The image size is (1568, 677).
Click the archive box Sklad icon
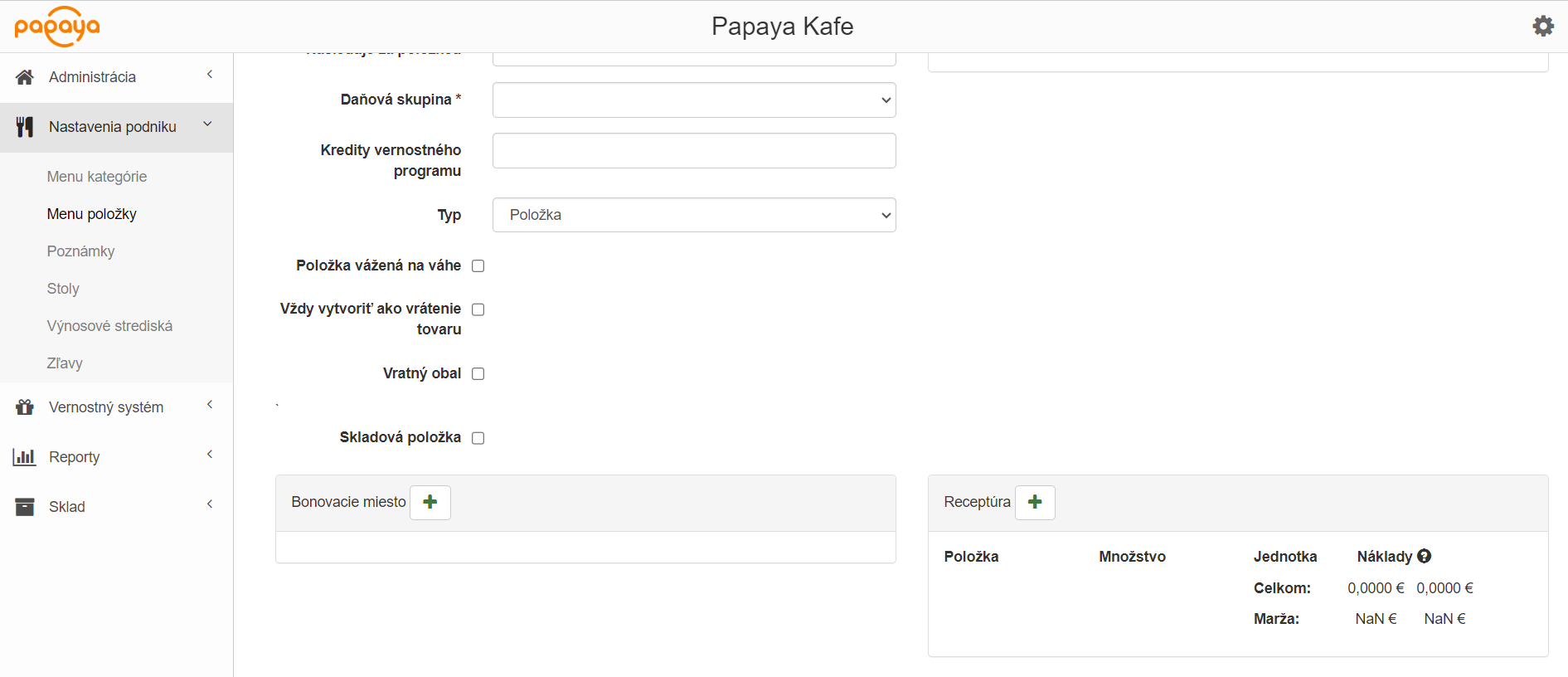coord(25,507)
